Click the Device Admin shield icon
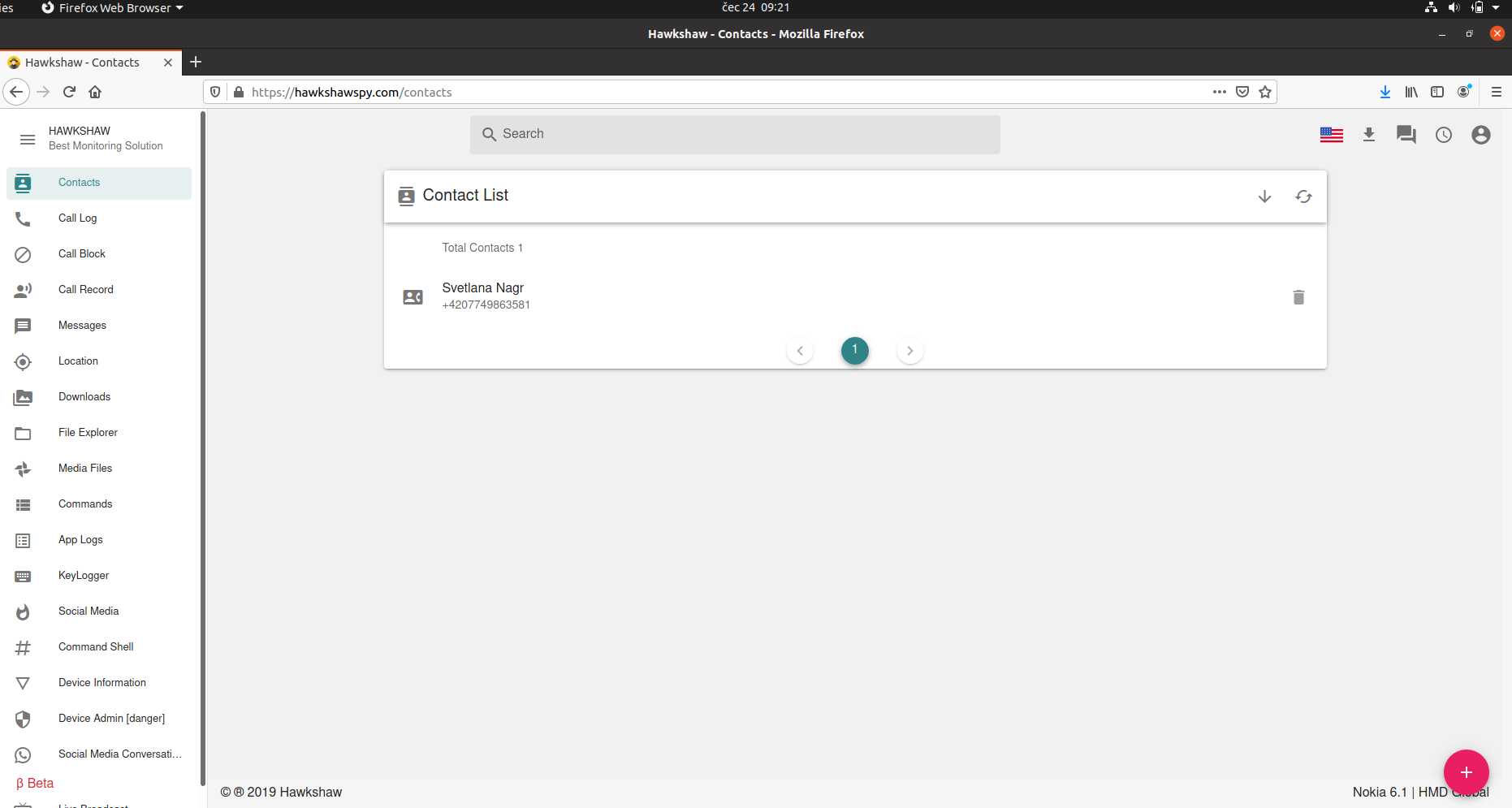 (x=23, y=719)
